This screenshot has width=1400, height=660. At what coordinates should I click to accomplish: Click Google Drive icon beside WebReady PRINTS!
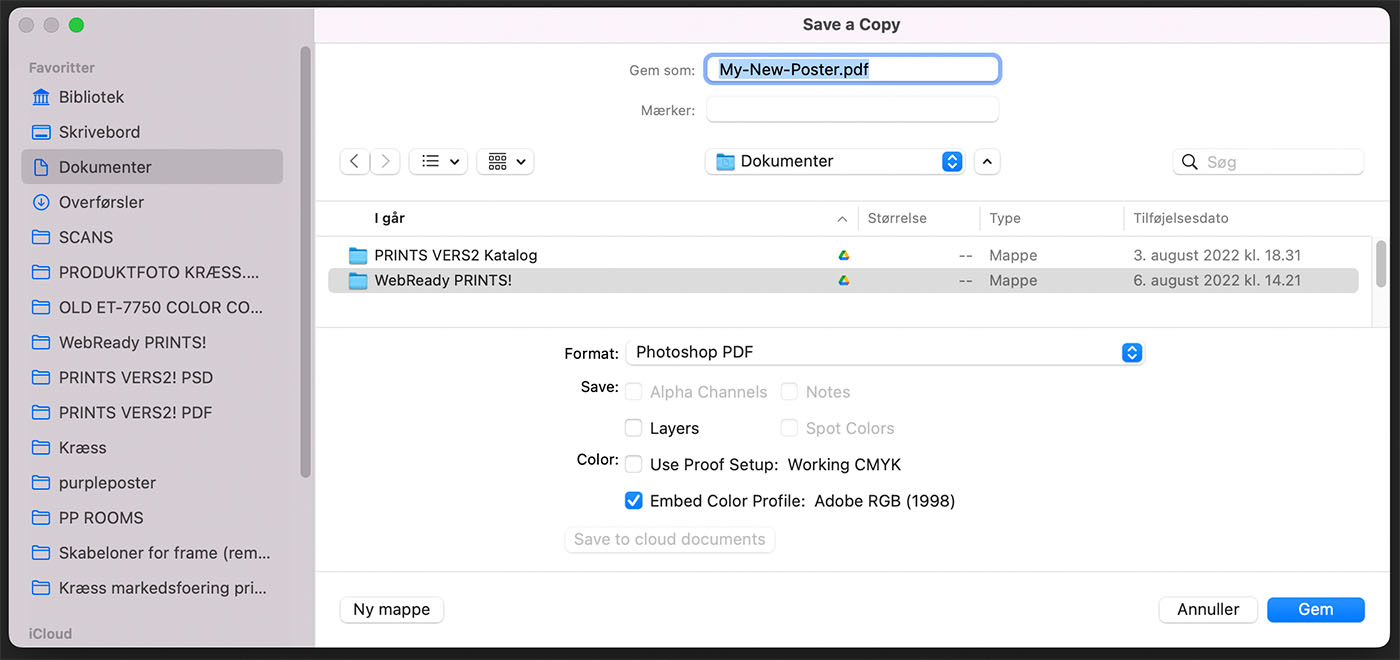(x=844, y=281)
